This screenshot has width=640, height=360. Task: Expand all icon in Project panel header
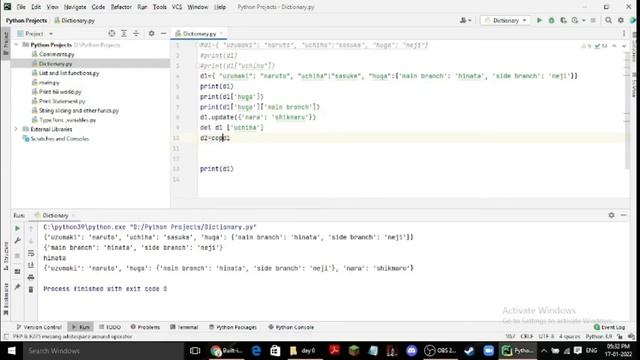[124, 33]
